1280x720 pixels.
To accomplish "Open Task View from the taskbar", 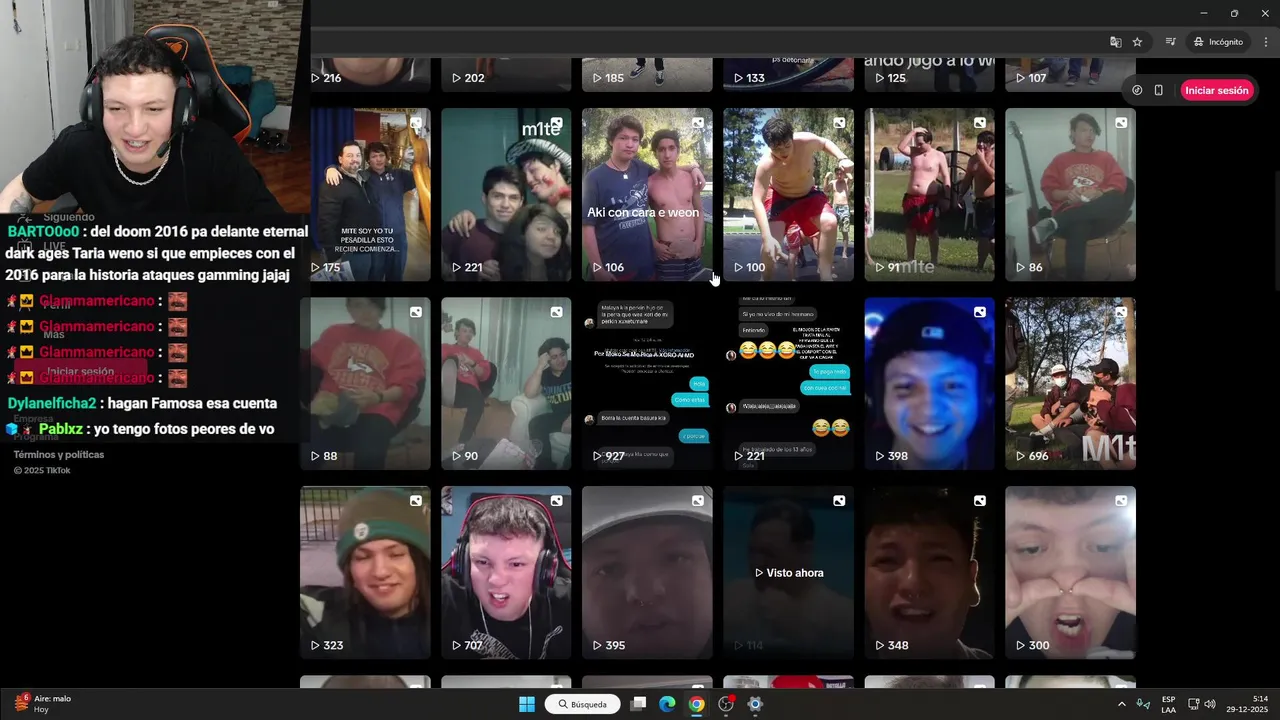I will coord(638,704).
